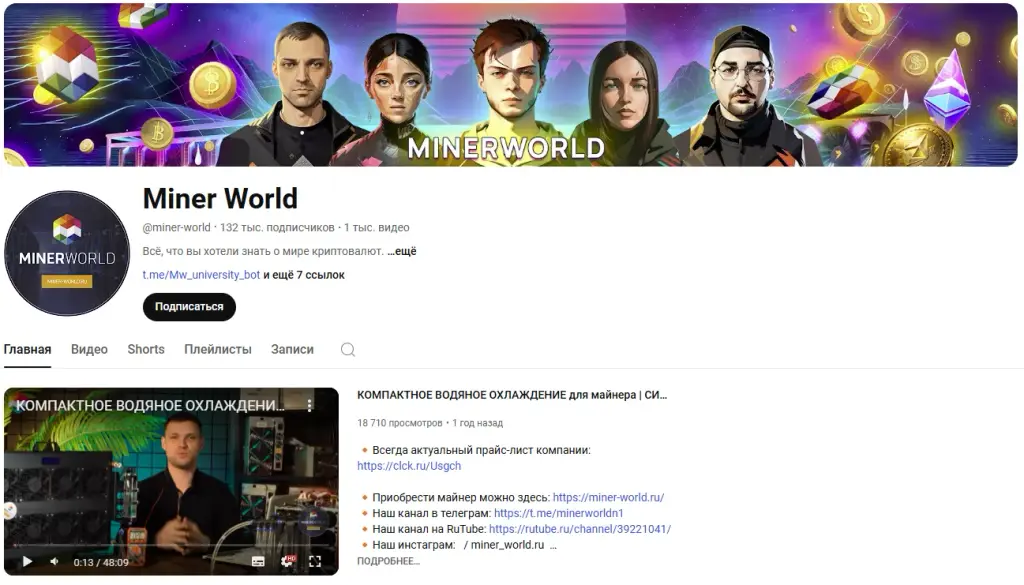Click the 1 тыс. видео count
Image resolution: width=1024 pixels, height=585 pixels.
coord(376,227)
